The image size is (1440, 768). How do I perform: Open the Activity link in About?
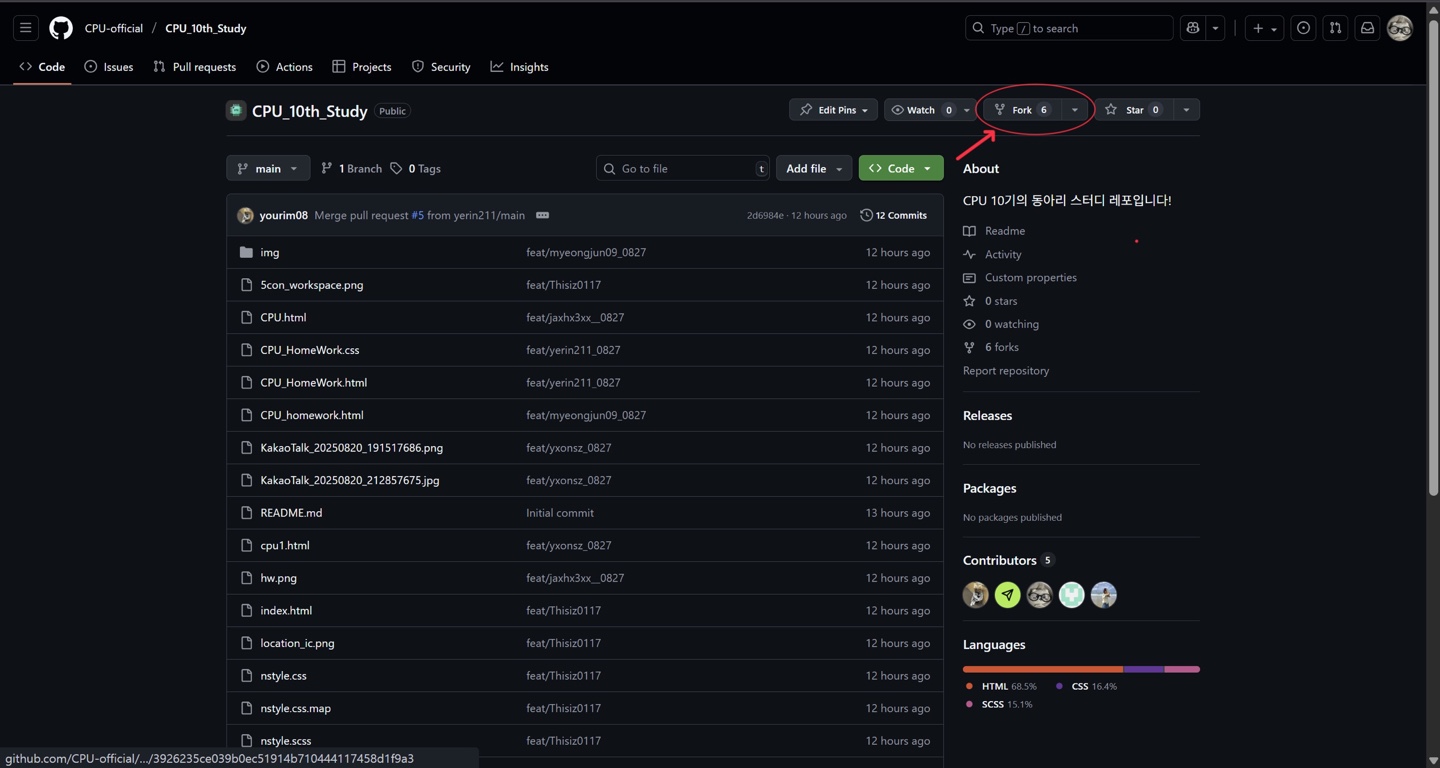click(x=992, y=254)
